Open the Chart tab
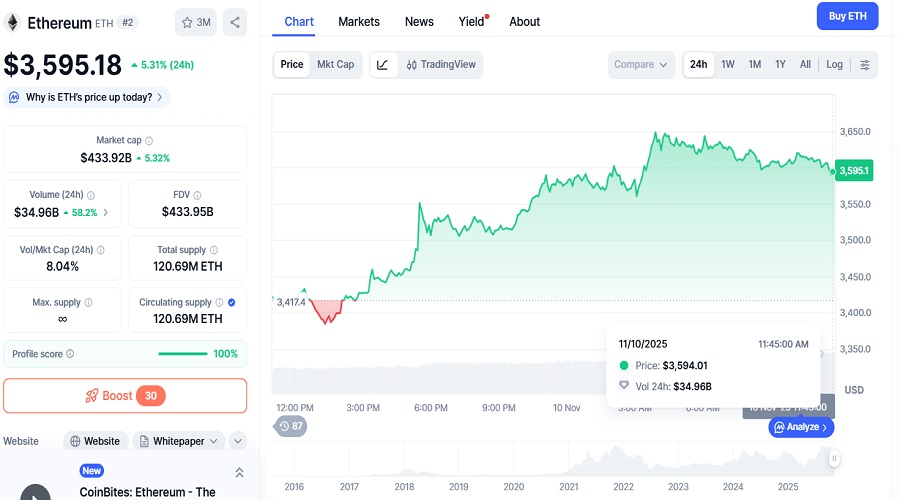This screenshot has height=500, width=900. [x=299, y=22]
